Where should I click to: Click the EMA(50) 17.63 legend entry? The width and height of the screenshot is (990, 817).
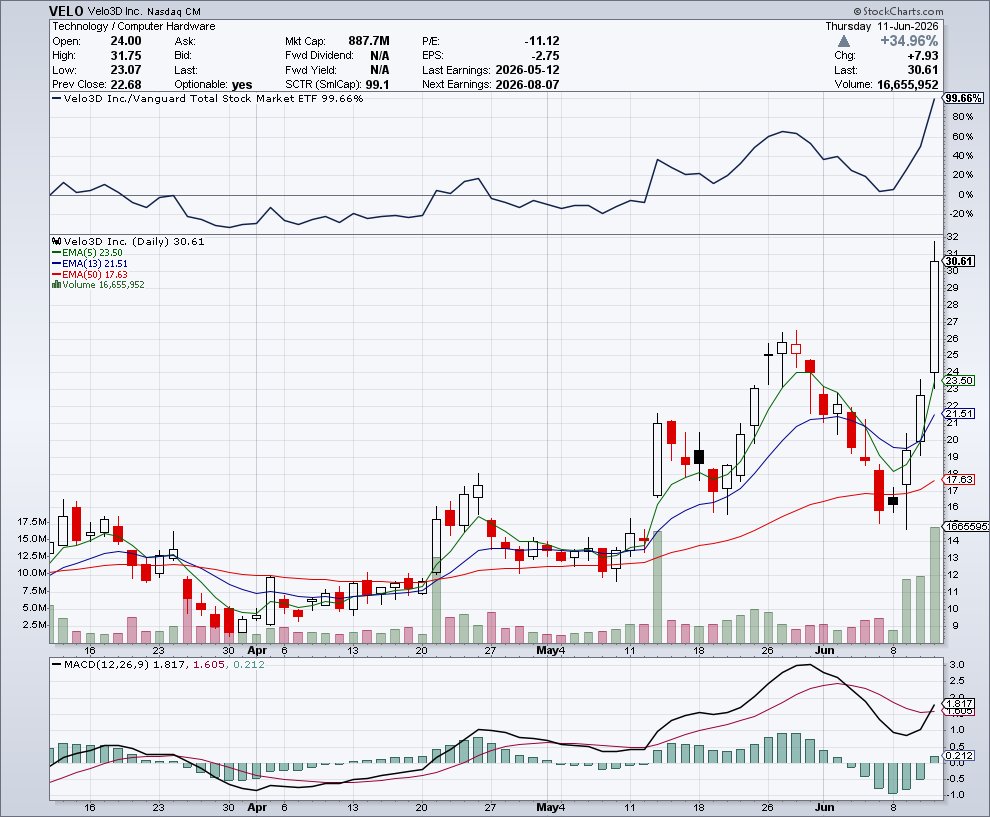click(90, 274)
